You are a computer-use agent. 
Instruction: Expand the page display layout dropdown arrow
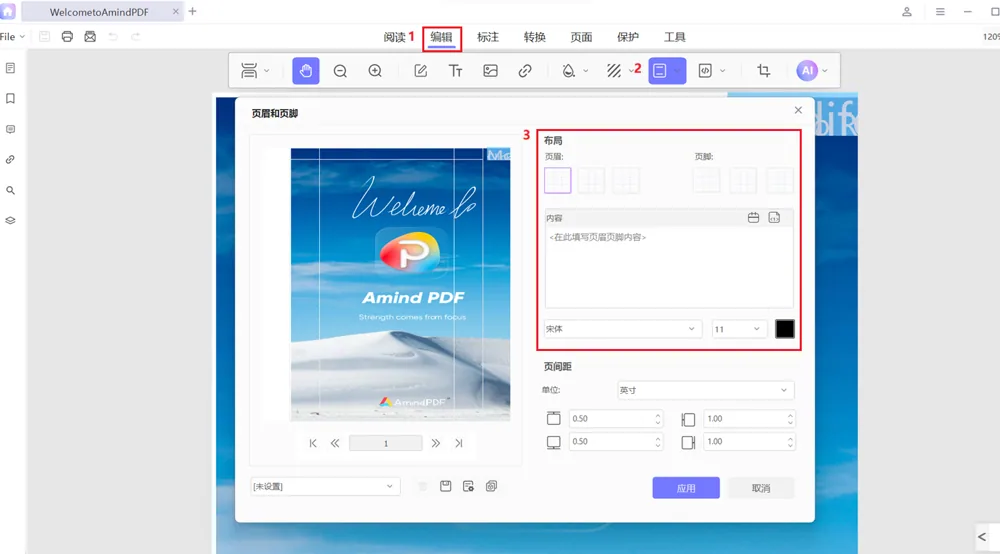(267, 71)
